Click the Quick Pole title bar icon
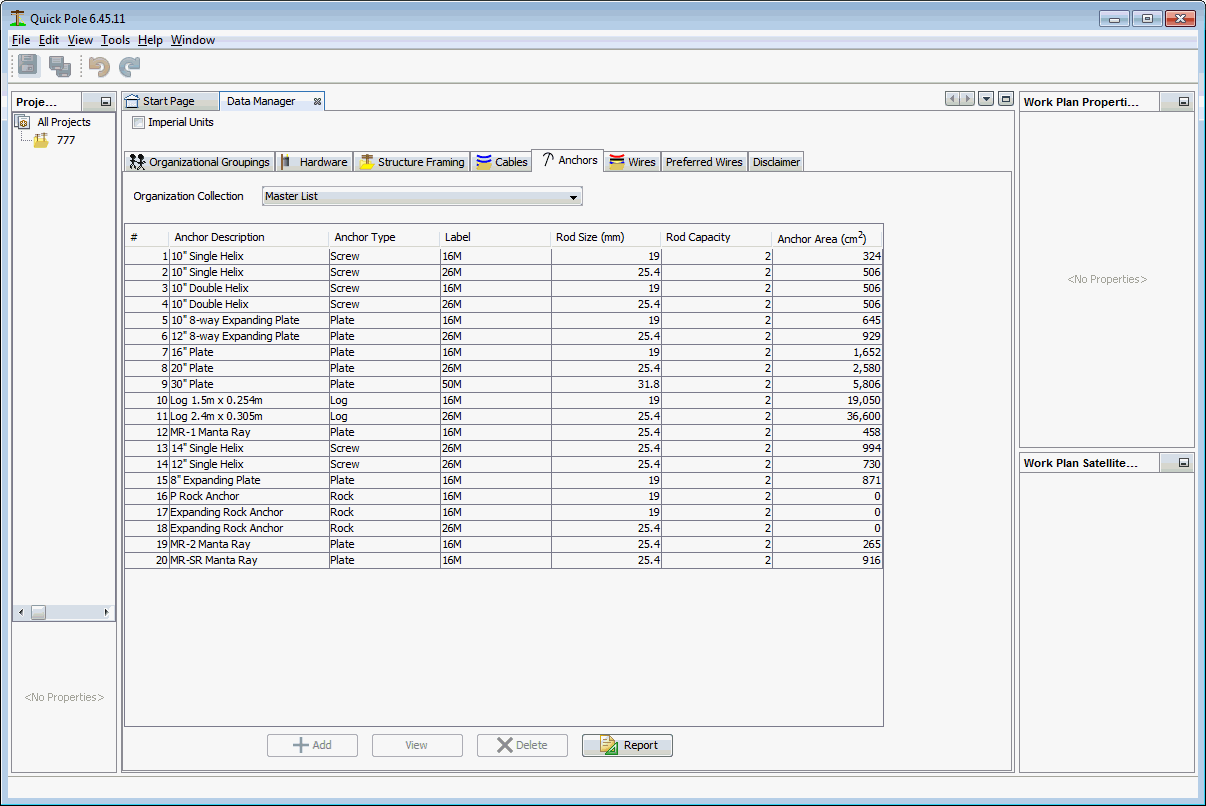 (x=18, y=18)
